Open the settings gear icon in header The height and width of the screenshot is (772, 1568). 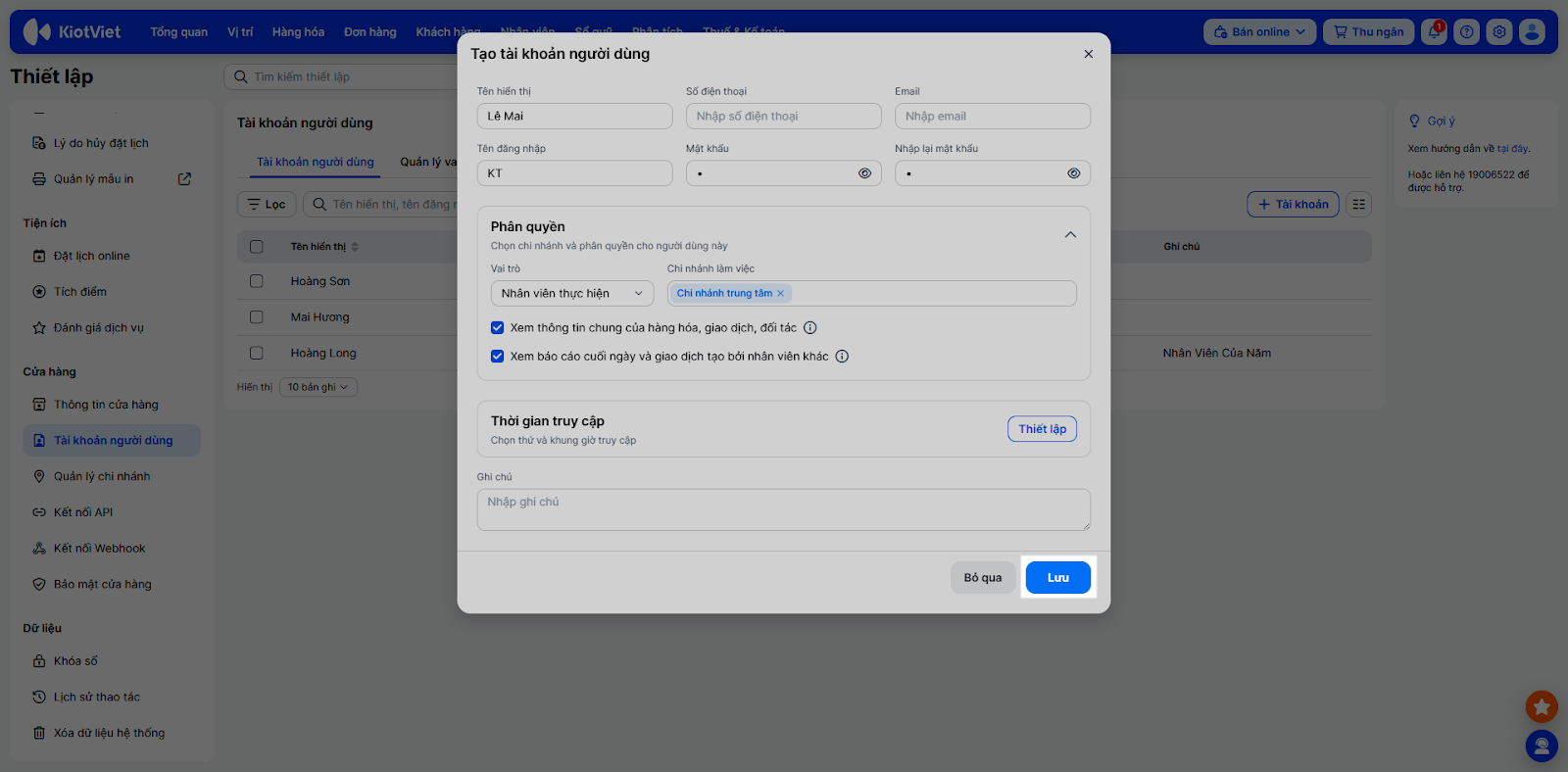coord(1499,32)
